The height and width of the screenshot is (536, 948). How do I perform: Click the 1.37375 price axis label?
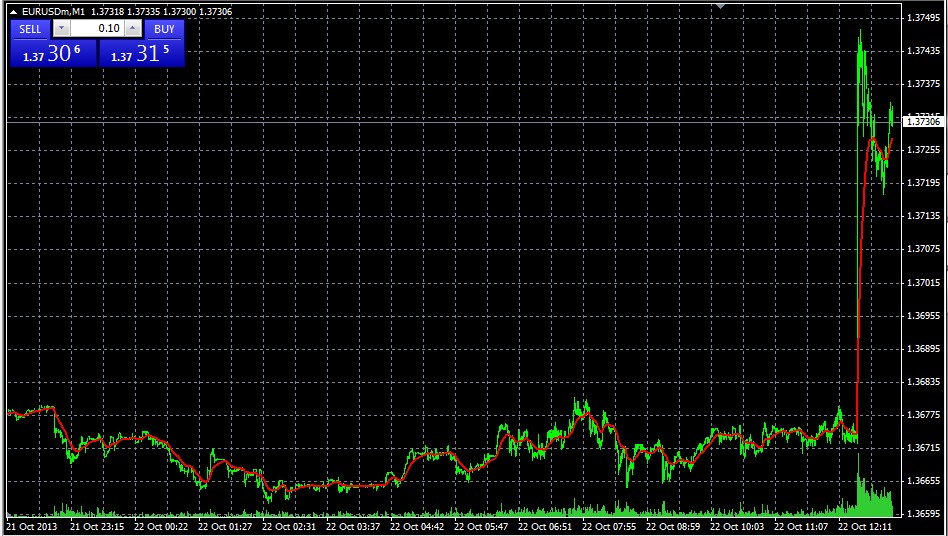click(923, 84)
